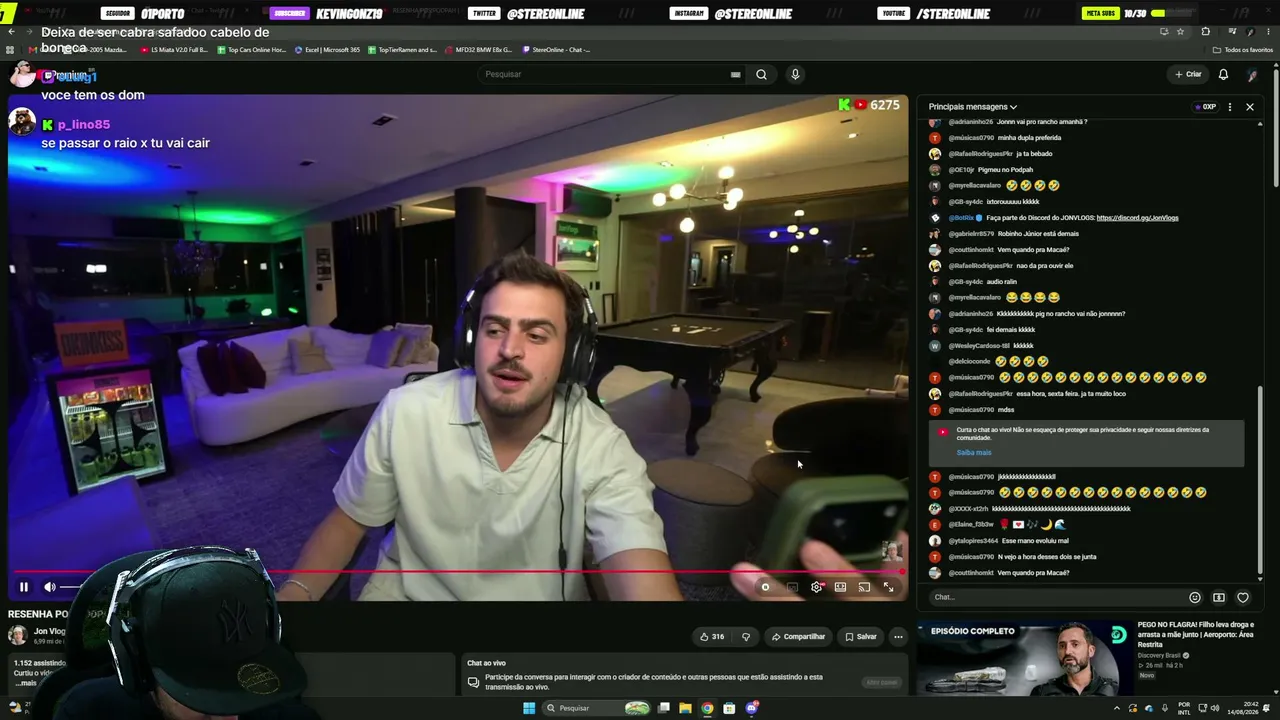
Task: Open the live chat options menu
Action: 1230,107
